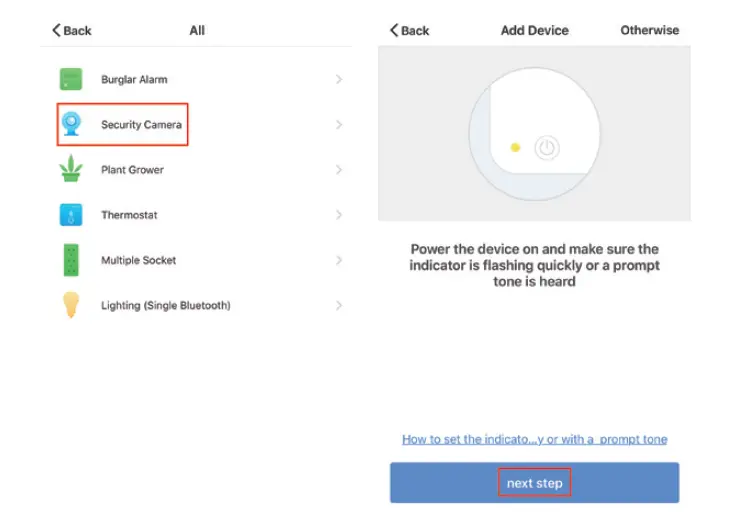
Task: Select the Plant Grower list label
Action: (132, 170)
